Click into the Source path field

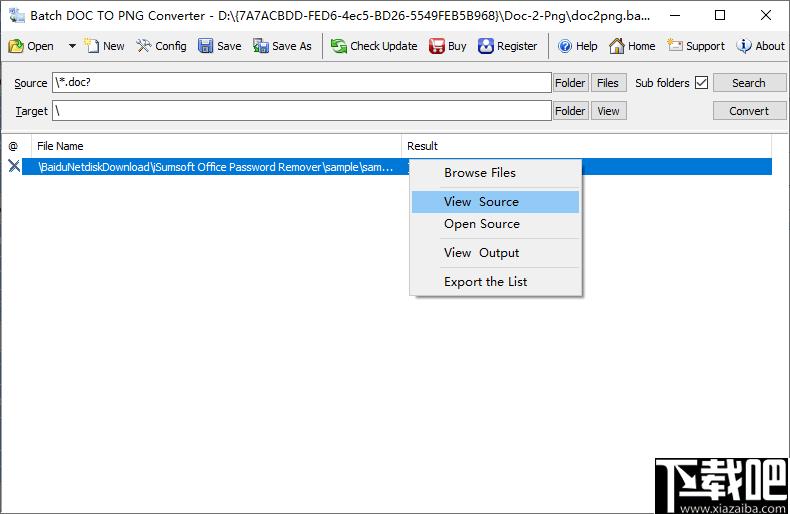[x=302, y=83]
